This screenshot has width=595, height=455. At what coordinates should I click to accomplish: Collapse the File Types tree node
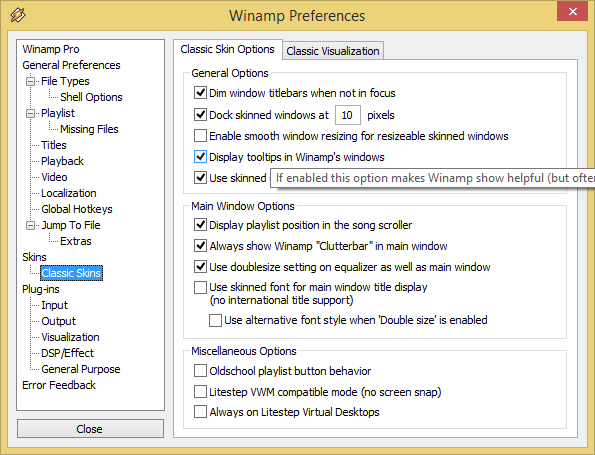pyautogui.click(x=30, y=81)
